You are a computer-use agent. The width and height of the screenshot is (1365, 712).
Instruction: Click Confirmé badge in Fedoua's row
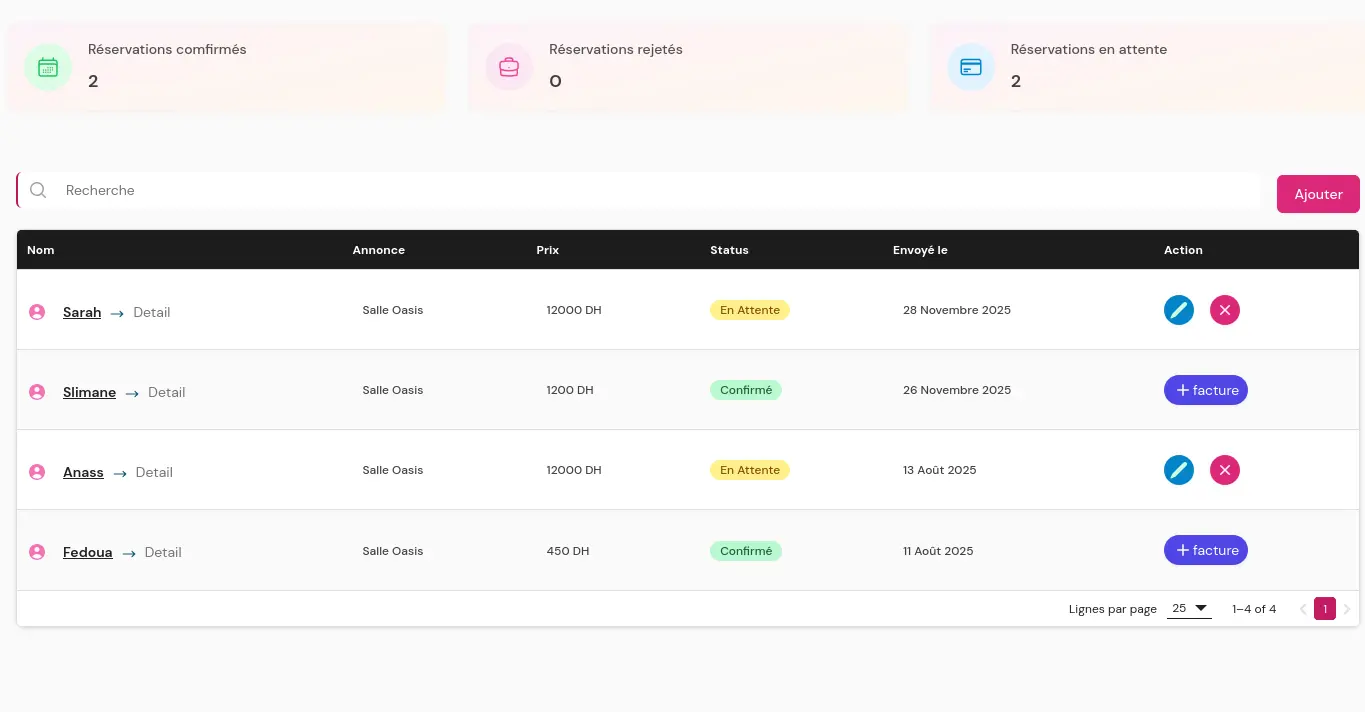746,551
